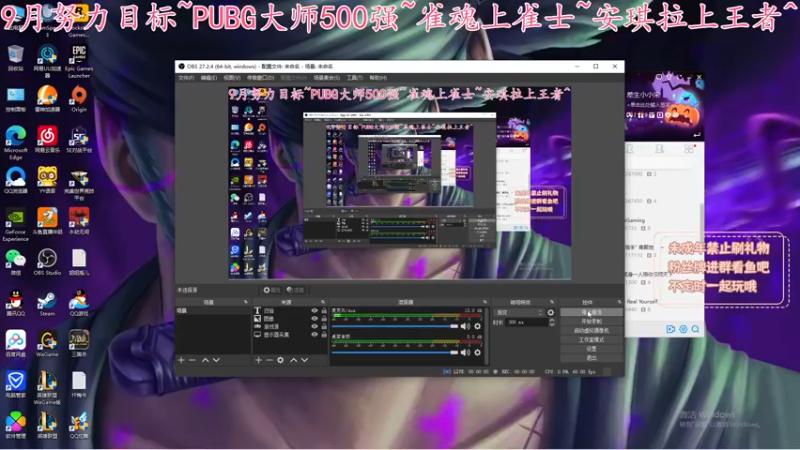Open the Microsoft Edge desktop icon

[x=15, y=143]
